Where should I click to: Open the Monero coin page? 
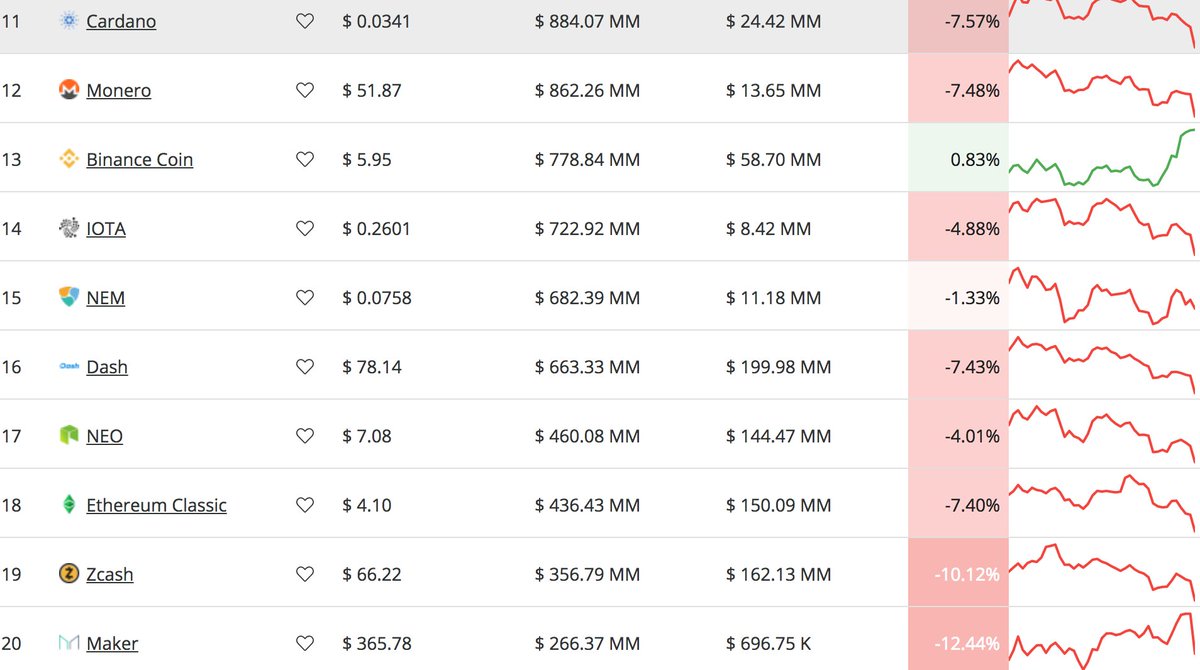tap(118, 89)
